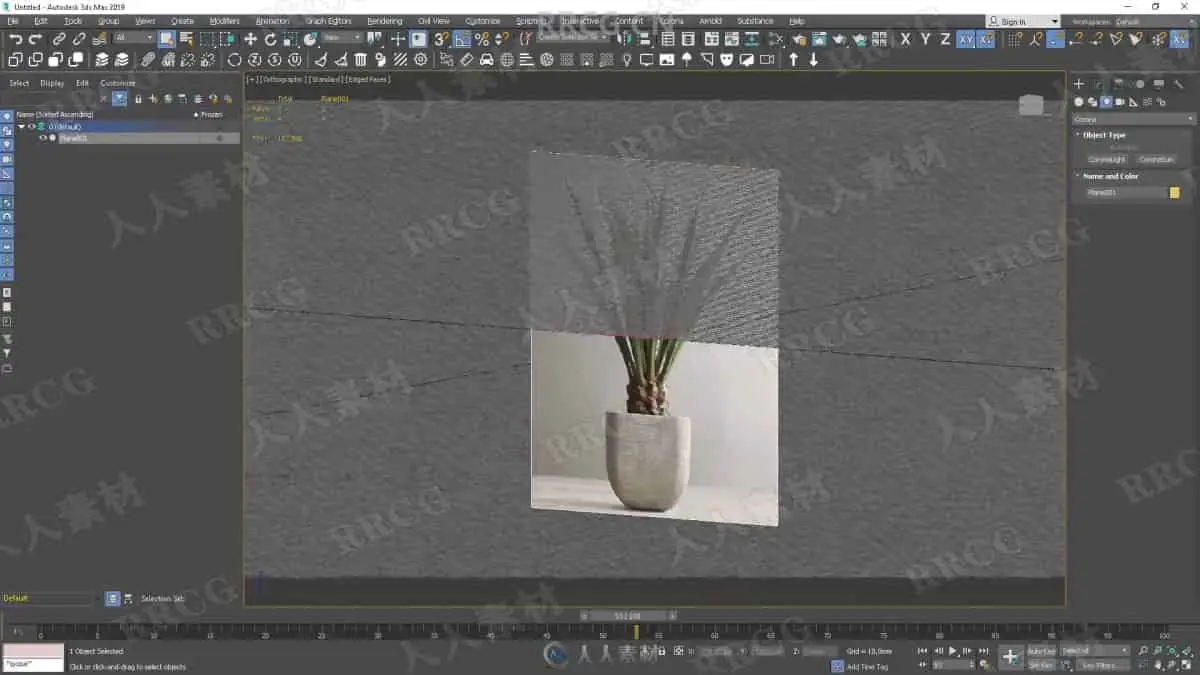Choose the Select and Scale tool

tap(290, 39)
